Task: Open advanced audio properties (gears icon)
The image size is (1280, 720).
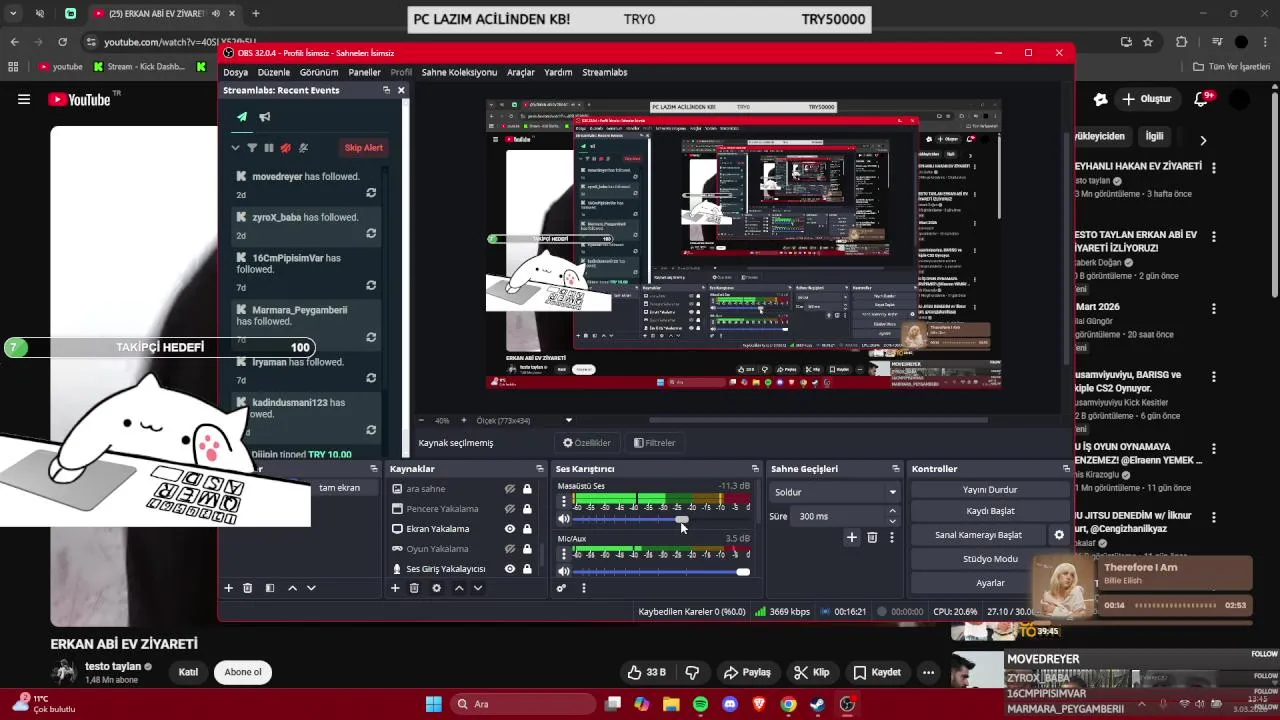Action: tap(562, 588)
